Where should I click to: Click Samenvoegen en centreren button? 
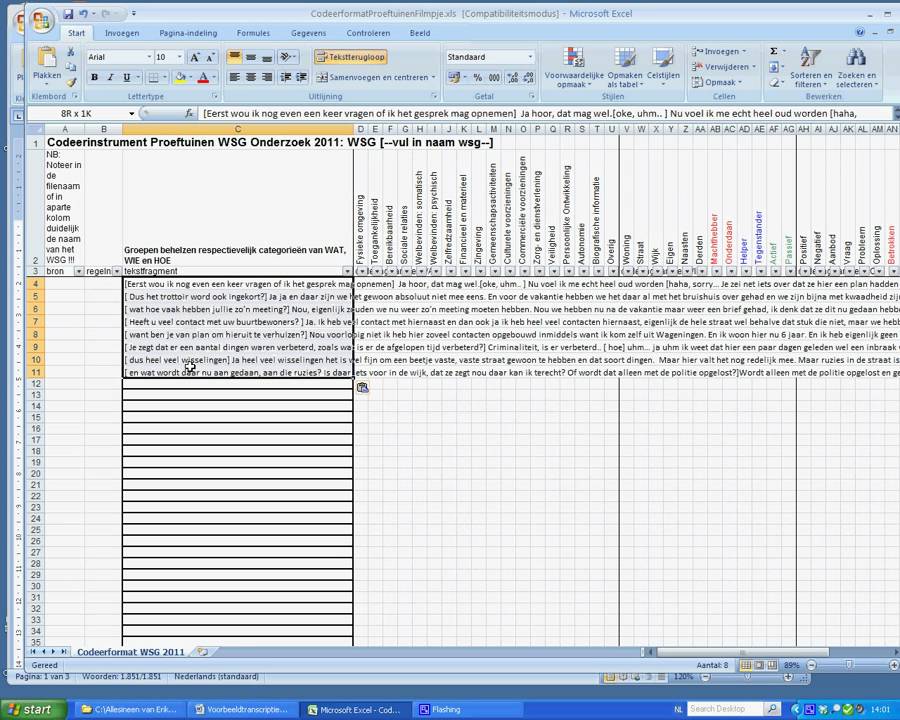pyautogui.click(x=373, y=77)
